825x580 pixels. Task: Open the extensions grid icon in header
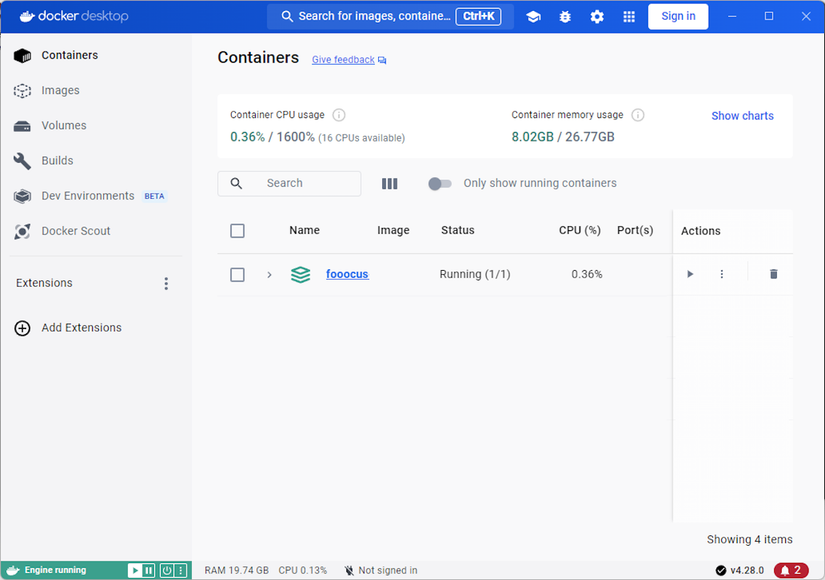click(629, 16)
